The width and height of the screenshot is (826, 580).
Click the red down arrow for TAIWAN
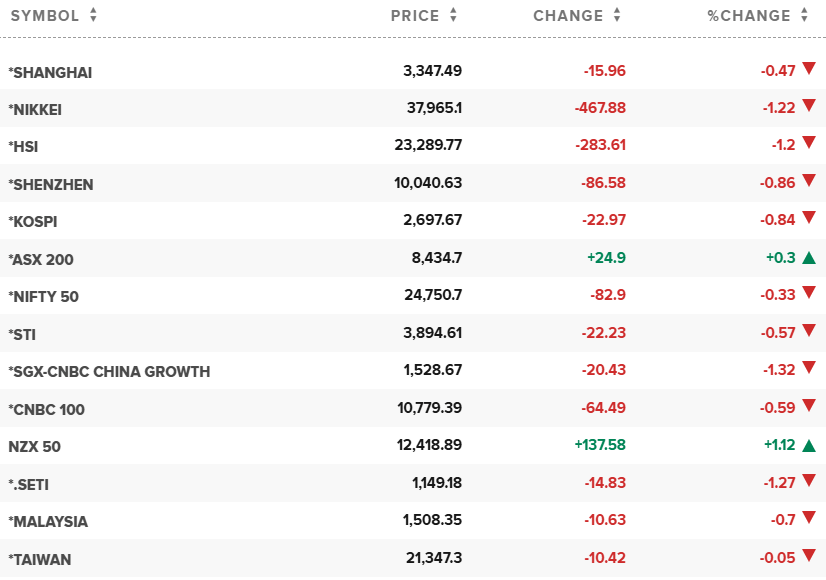pyautogui.click(x=808, y=557)
